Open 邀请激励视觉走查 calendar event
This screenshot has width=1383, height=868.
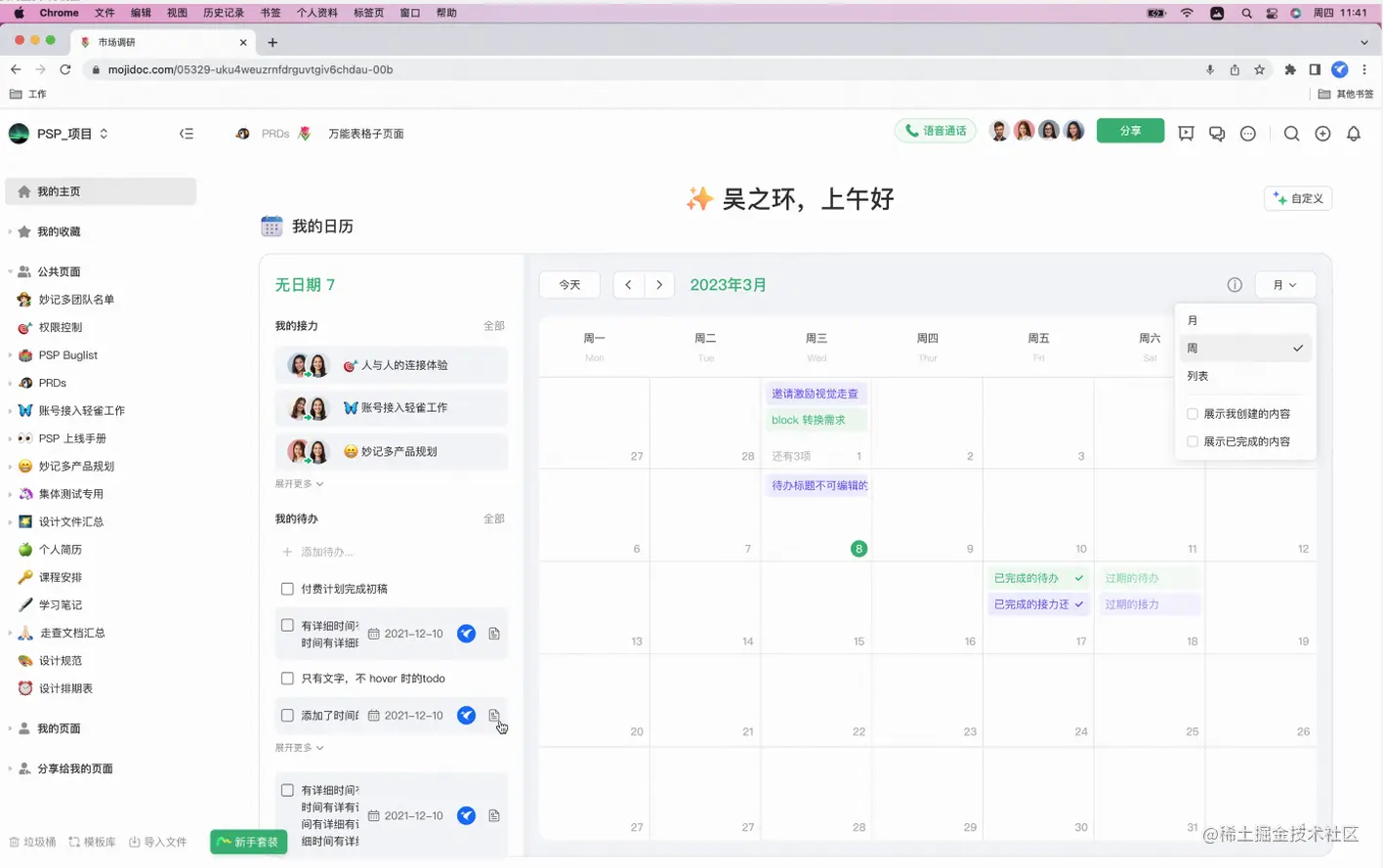(x=816, y=393)
